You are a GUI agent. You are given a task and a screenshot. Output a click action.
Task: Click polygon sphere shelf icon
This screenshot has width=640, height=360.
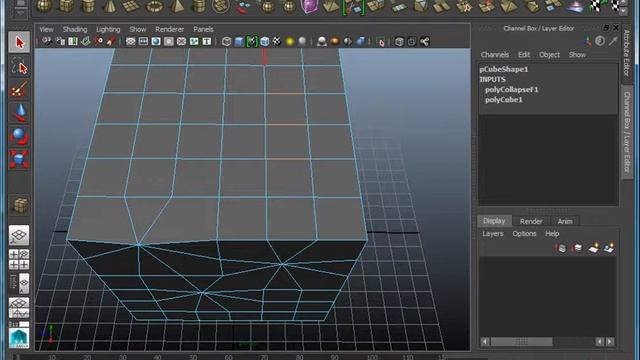click(44, 6)
